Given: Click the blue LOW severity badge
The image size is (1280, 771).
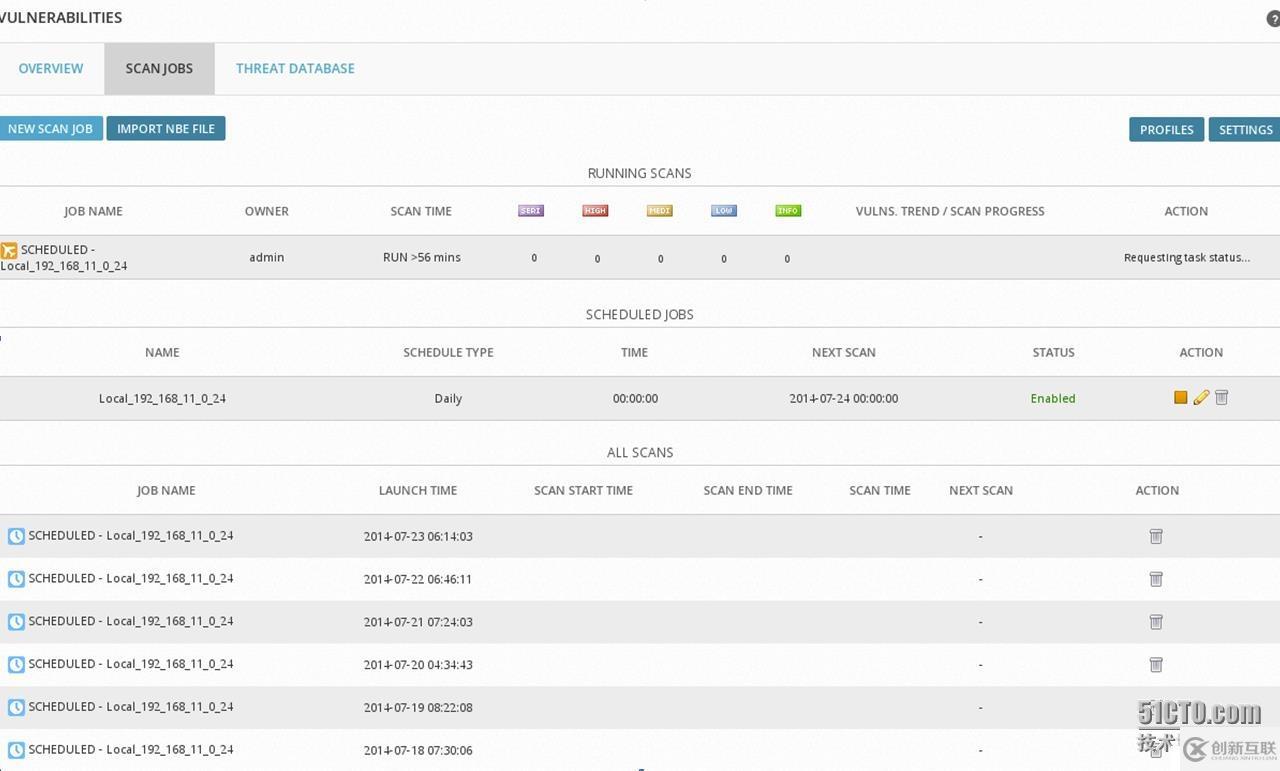Looking at the screenshot, I should (724, 211).
